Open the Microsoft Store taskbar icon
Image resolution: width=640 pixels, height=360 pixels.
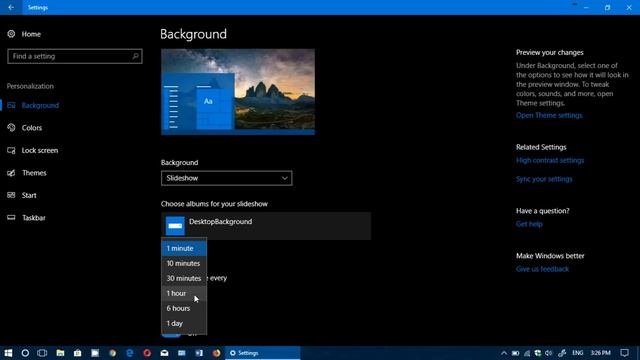click(x=78, y=353)
